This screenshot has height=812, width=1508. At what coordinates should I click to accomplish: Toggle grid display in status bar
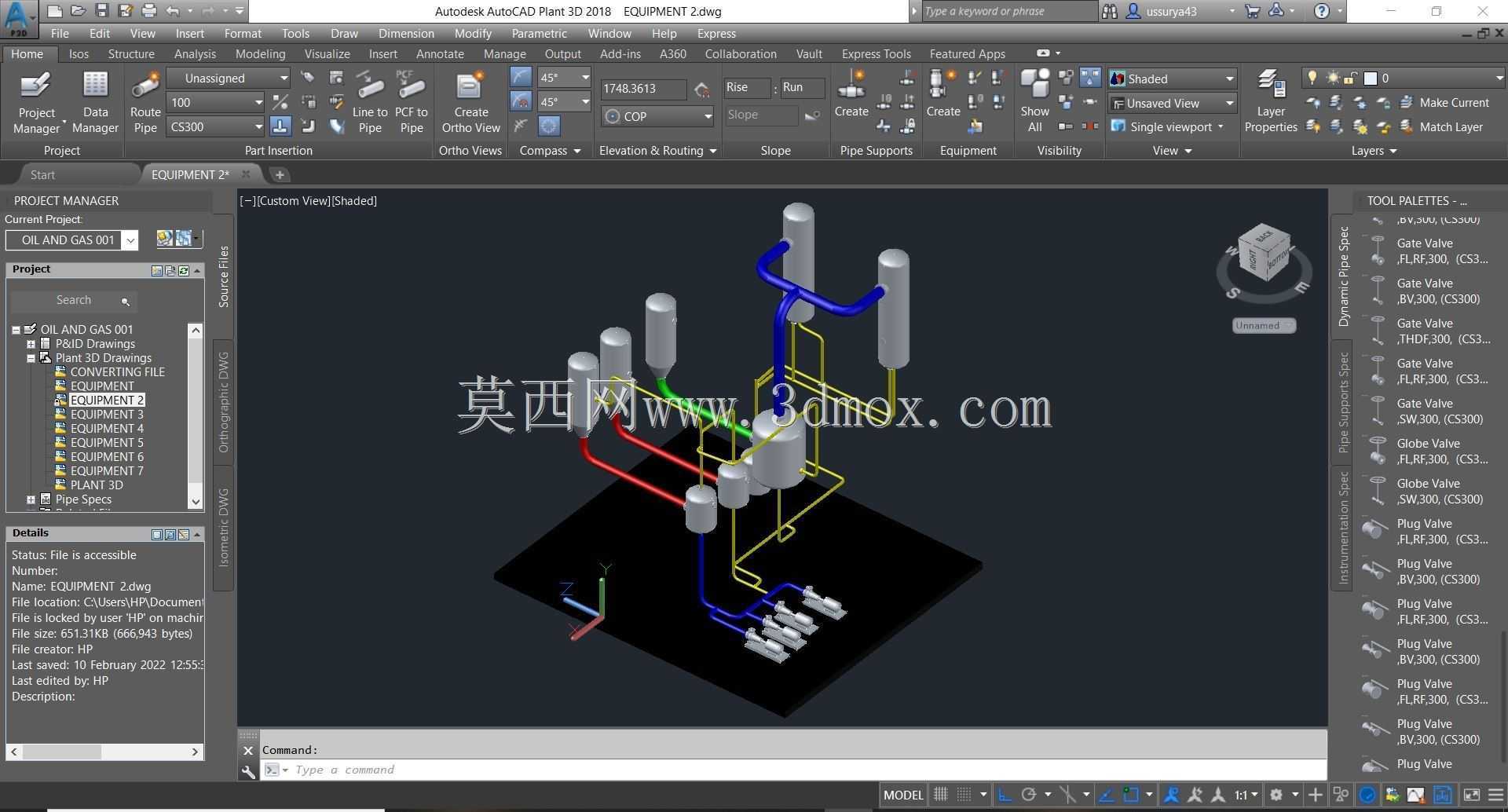(940, 795)
